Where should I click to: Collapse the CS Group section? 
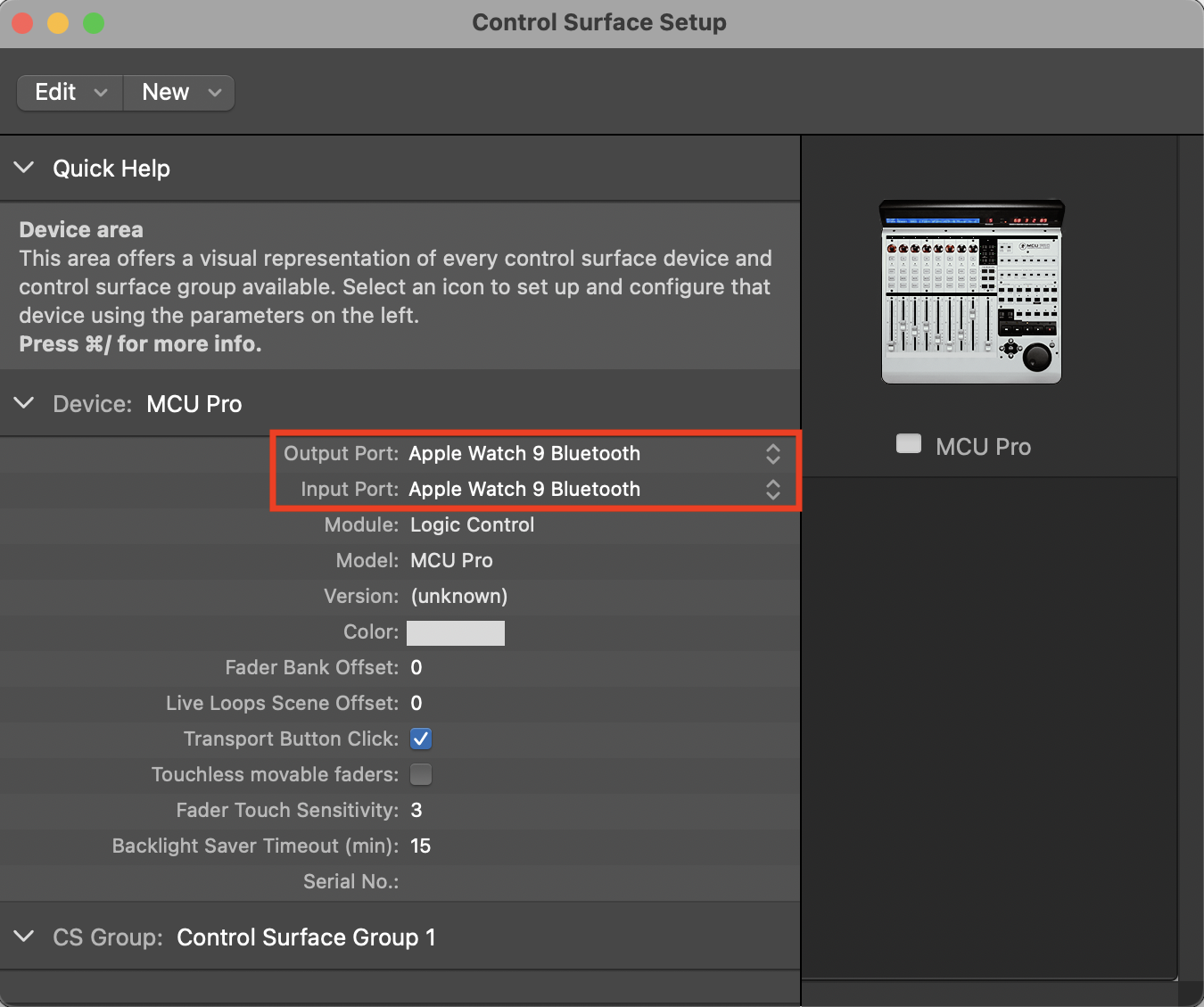click(24, 937)
